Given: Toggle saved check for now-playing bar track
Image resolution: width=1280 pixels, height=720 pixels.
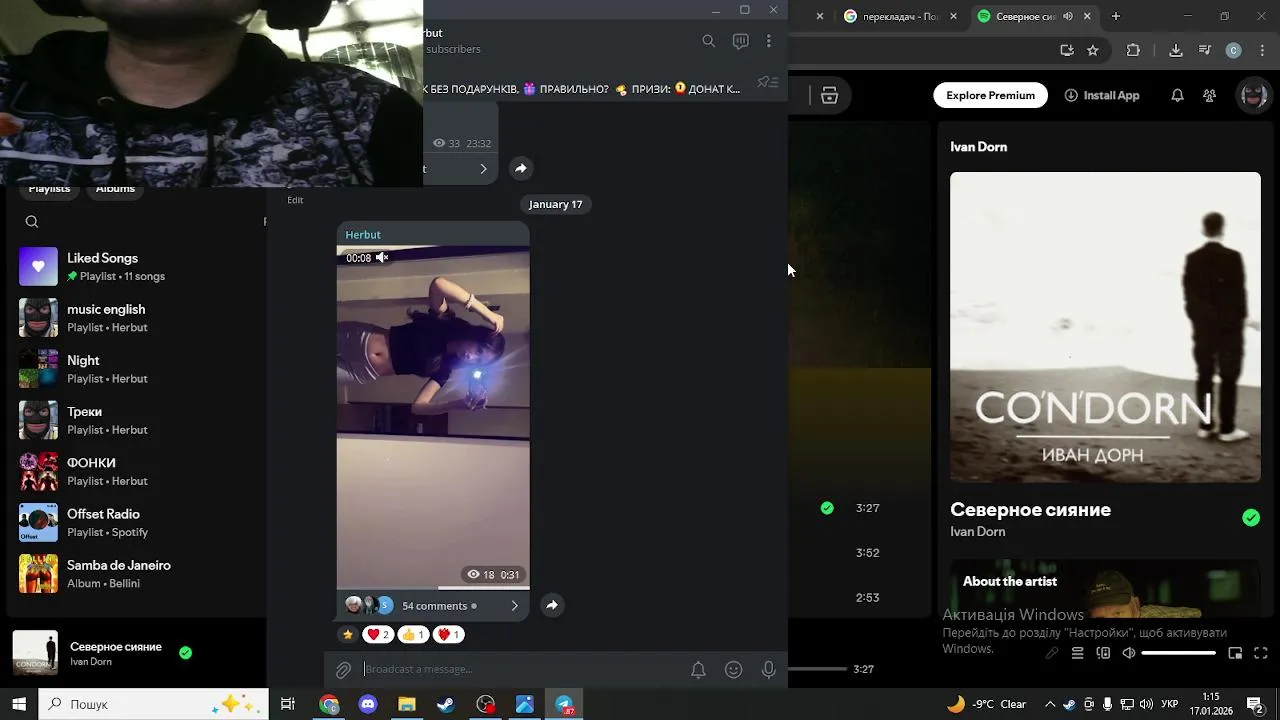Looking at the screenshot, I should (x=185, y=653).
